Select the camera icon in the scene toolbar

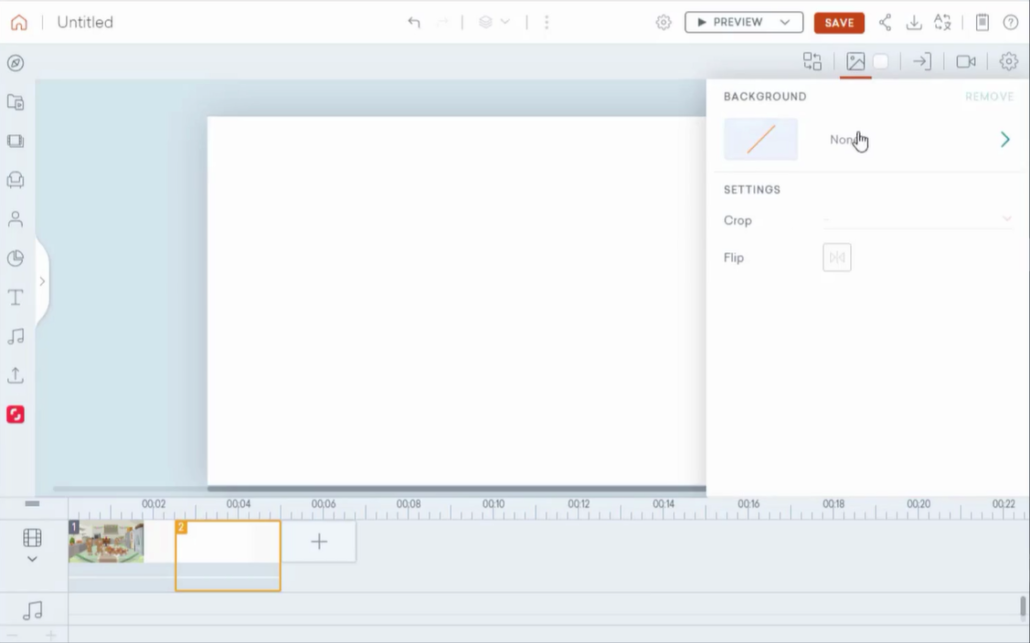tap(966, 61)
